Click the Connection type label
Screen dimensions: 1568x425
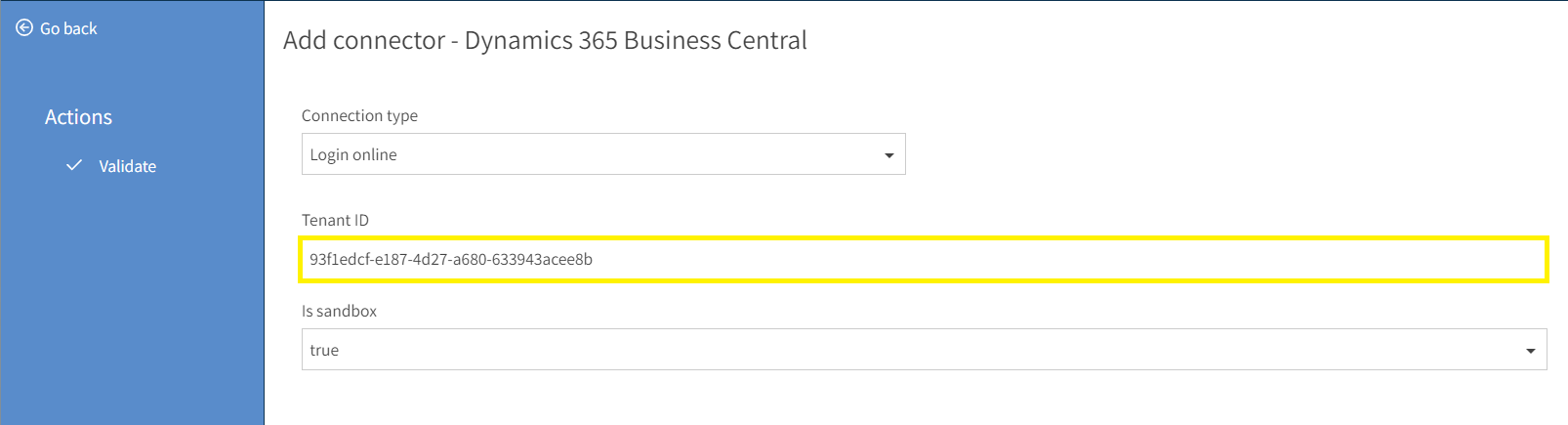[359, 115]
